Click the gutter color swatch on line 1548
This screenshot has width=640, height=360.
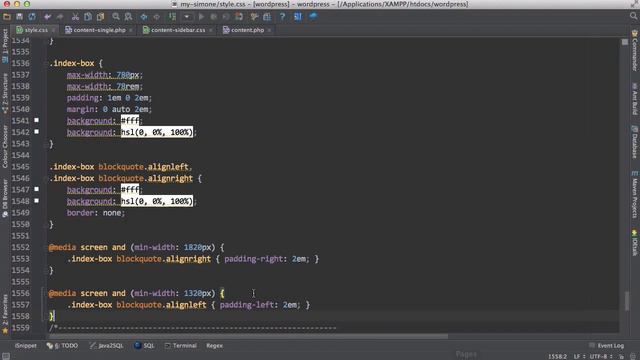[x=36, y=200]
